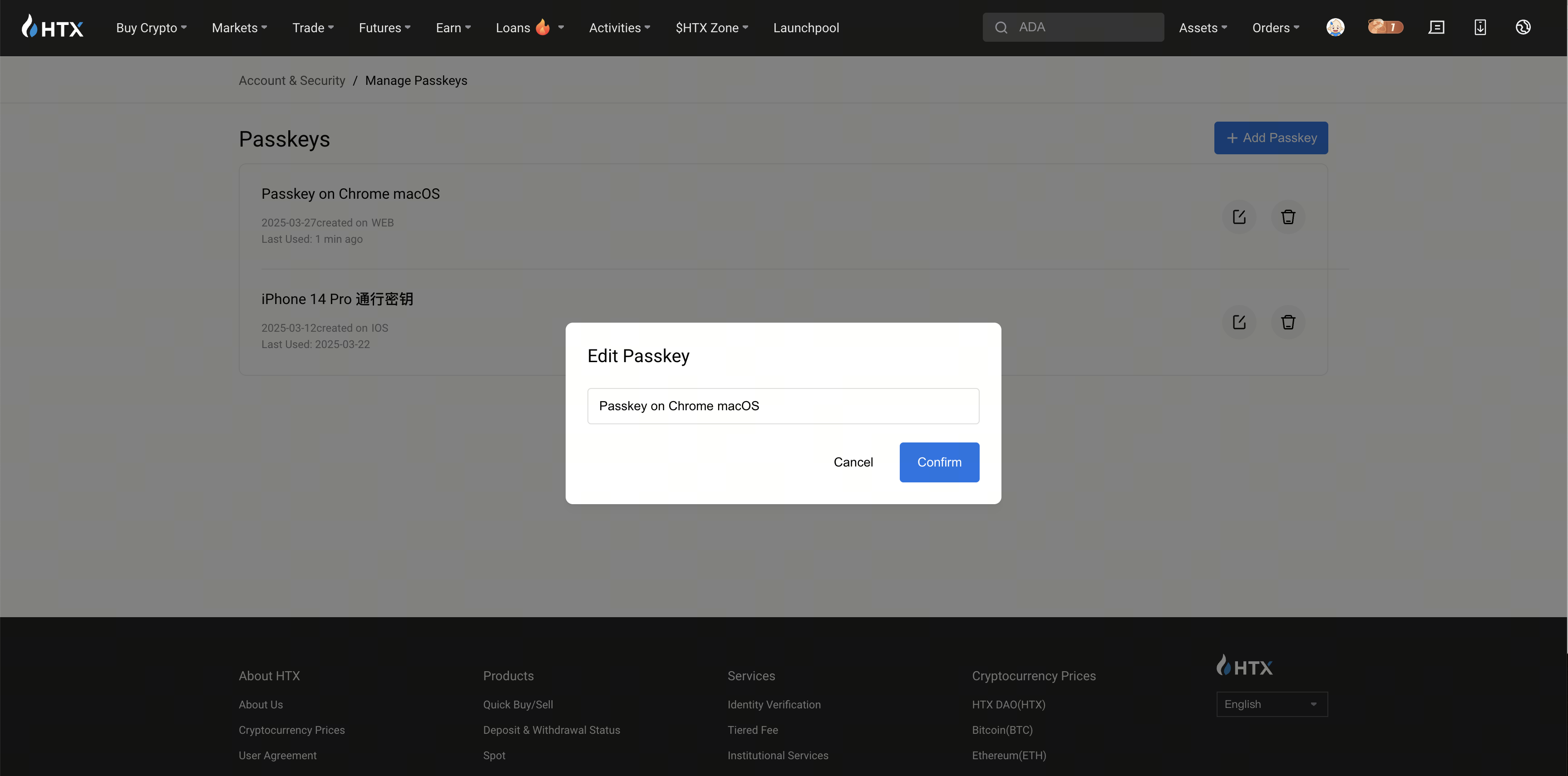1568x776 pixels.
Task: Click the search magnifier icon
Action: click(1001, 27)
